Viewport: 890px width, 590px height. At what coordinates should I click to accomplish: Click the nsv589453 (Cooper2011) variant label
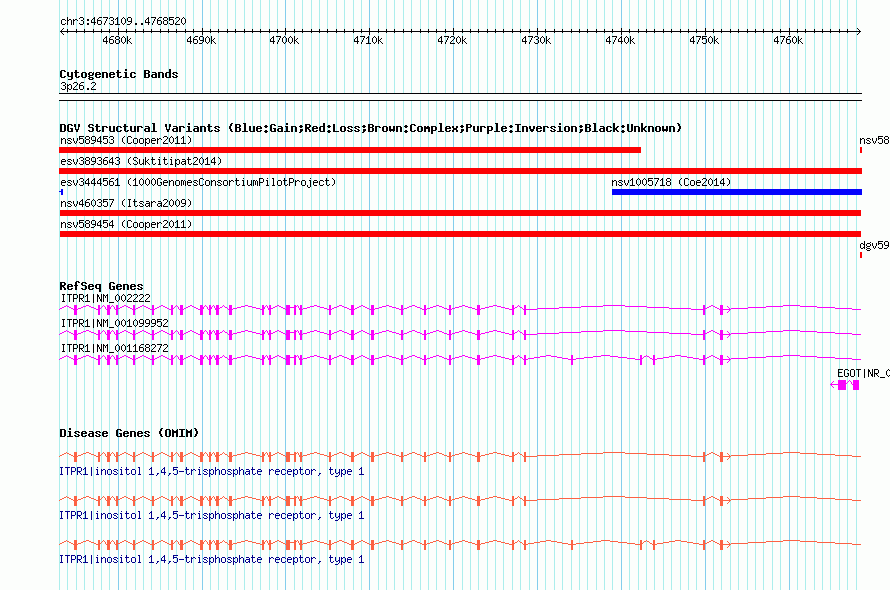[x=126, y=140]
